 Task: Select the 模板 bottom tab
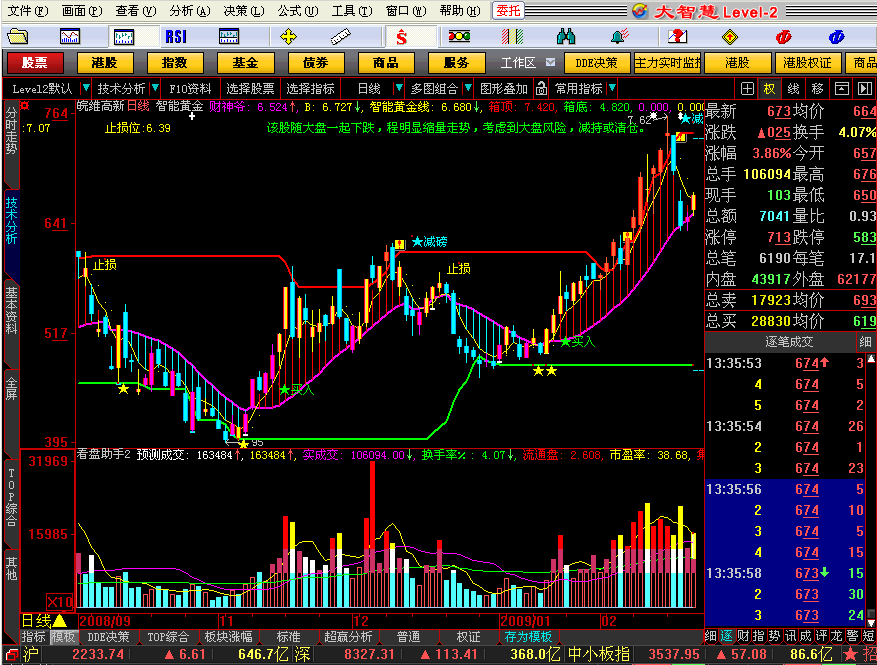63,636
